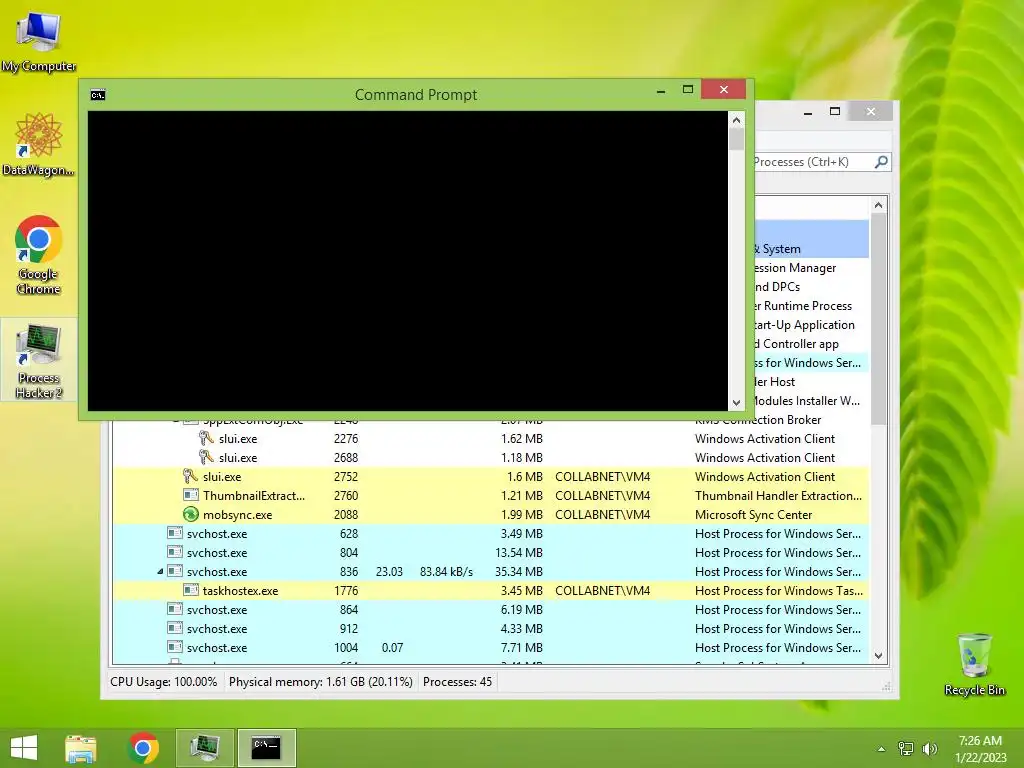
Task: Select svchost.exe with PID 864
Action: 490,609
